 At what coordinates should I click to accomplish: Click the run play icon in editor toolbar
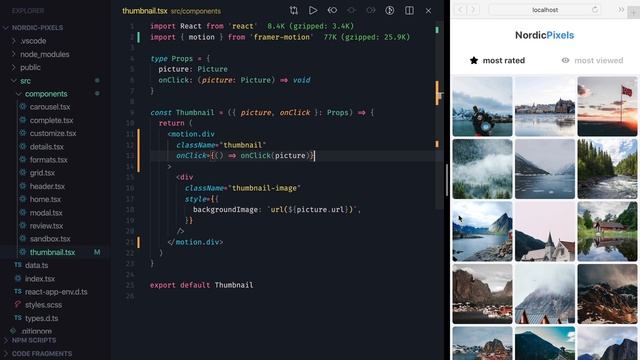pyautogui.click(x=313, y=10)
